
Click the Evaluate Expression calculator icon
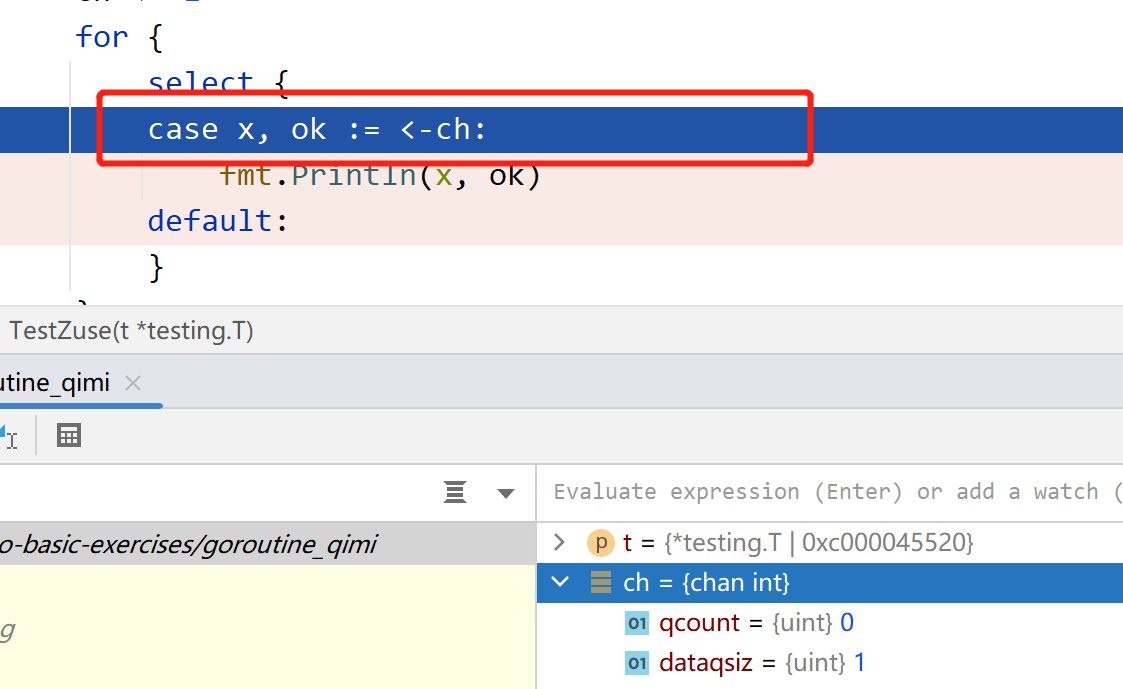coord(68,436)
